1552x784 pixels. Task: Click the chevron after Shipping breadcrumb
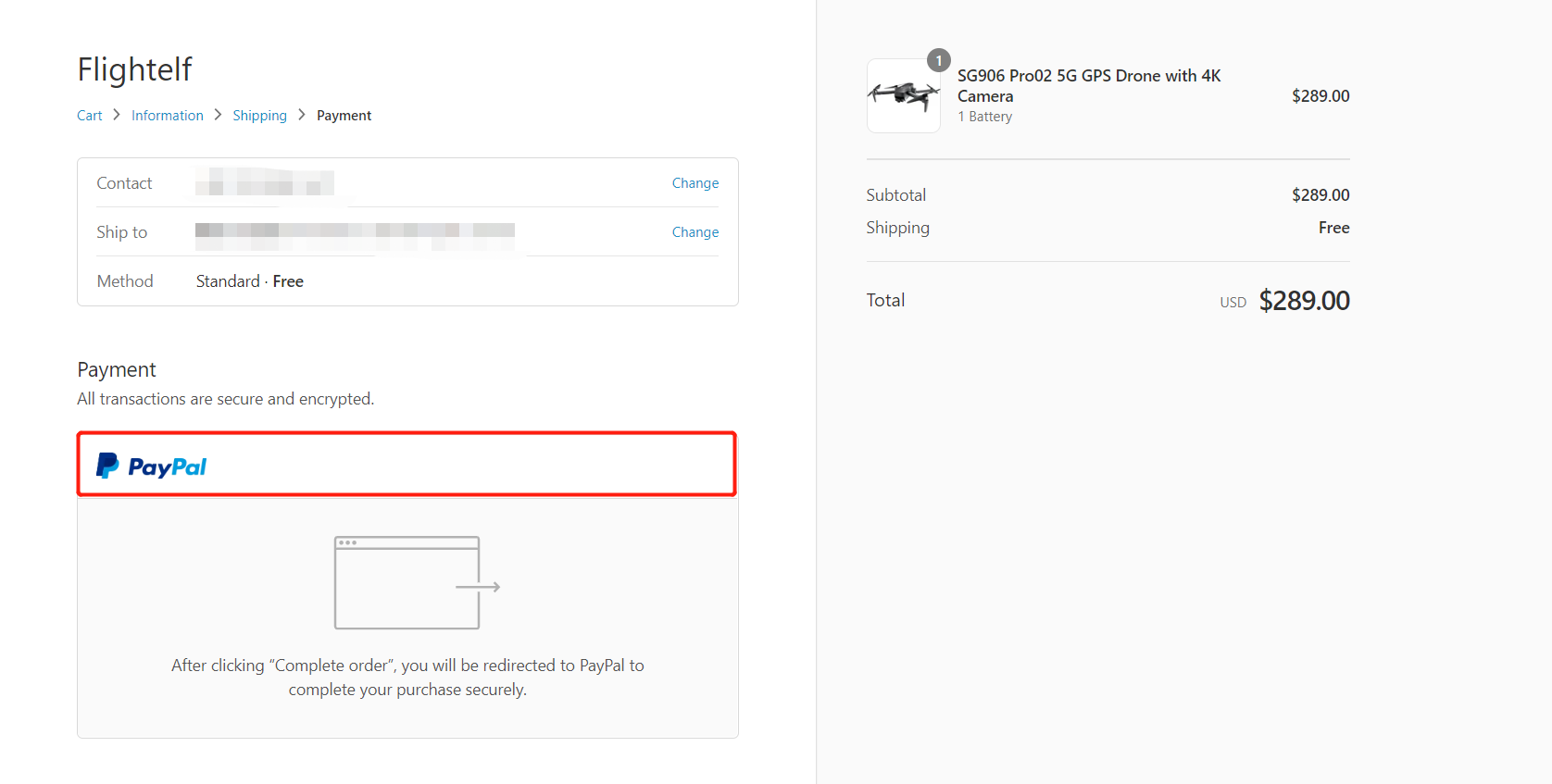coord(302,115)
